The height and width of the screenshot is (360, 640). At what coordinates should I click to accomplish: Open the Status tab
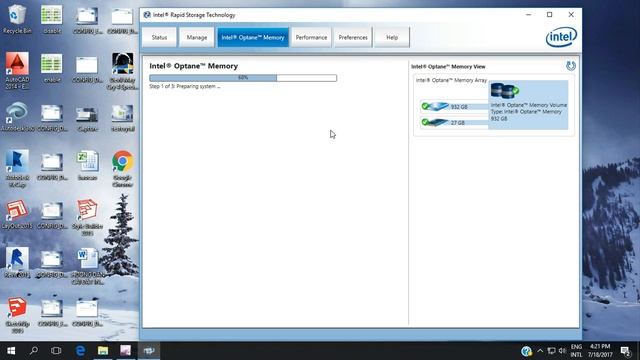(x=159, y=37)
